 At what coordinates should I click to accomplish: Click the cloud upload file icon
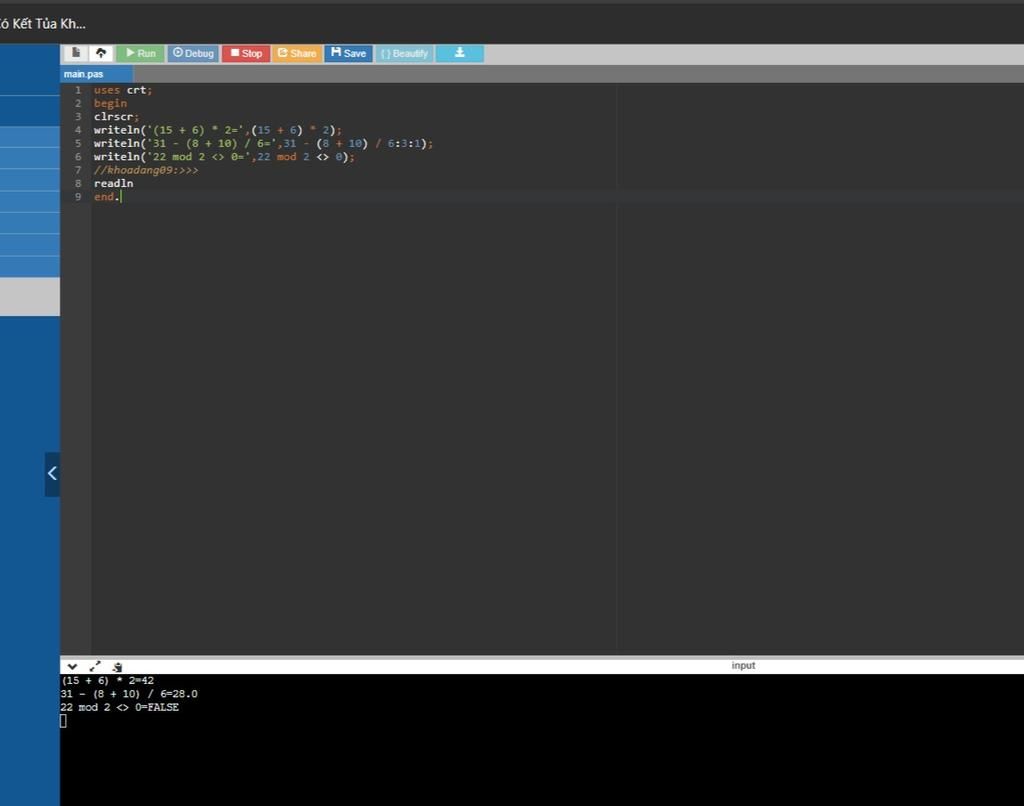click(x=101, y=53)
